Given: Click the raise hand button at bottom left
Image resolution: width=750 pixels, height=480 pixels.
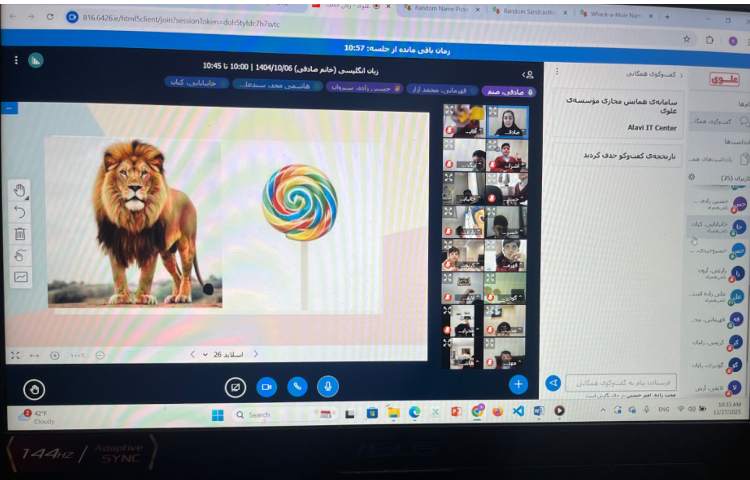Looking at the screenshot, I should tap(34, 389).
